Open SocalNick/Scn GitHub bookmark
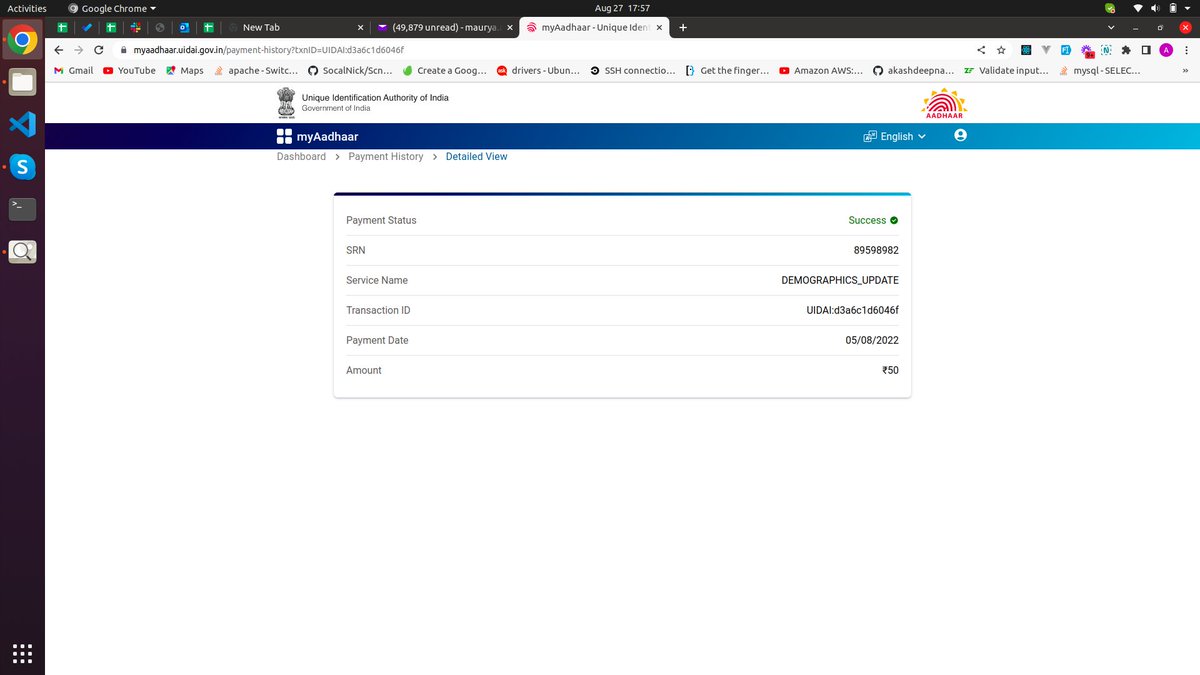This screenshot has height=675, width=1200. 349,71
